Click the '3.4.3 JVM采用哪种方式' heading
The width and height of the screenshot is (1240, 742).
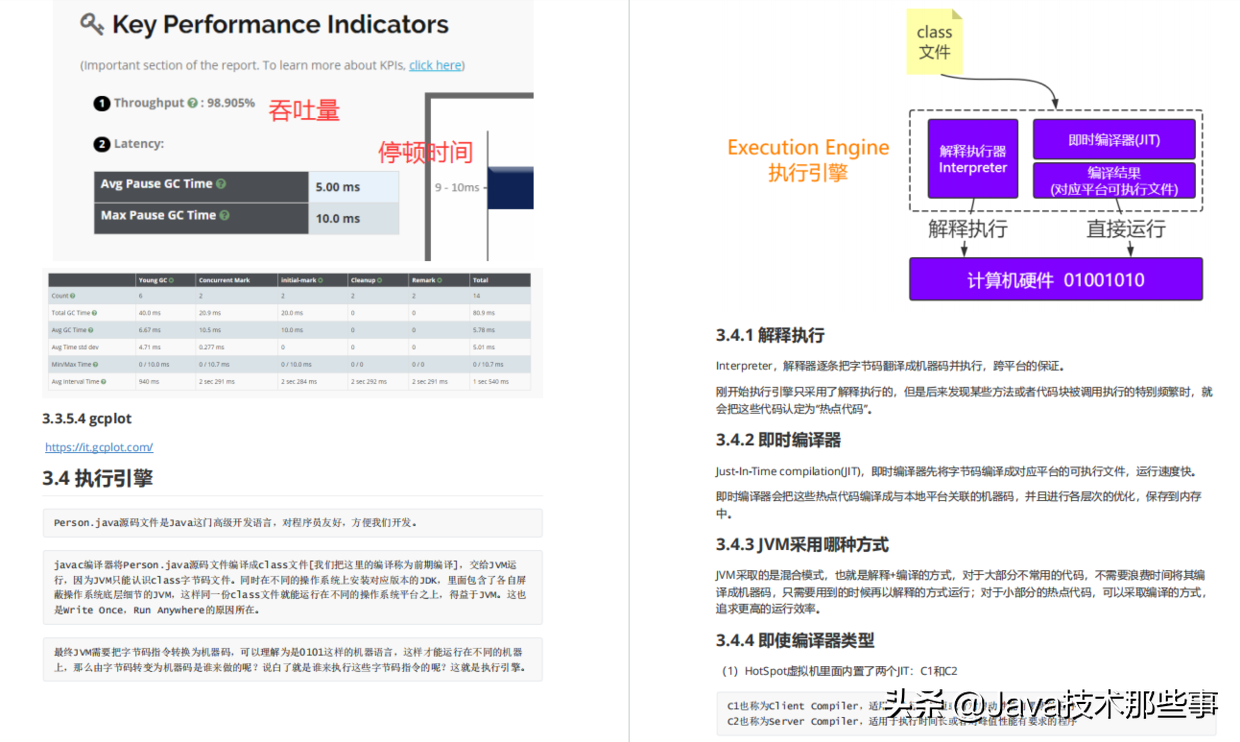(802, 545)
